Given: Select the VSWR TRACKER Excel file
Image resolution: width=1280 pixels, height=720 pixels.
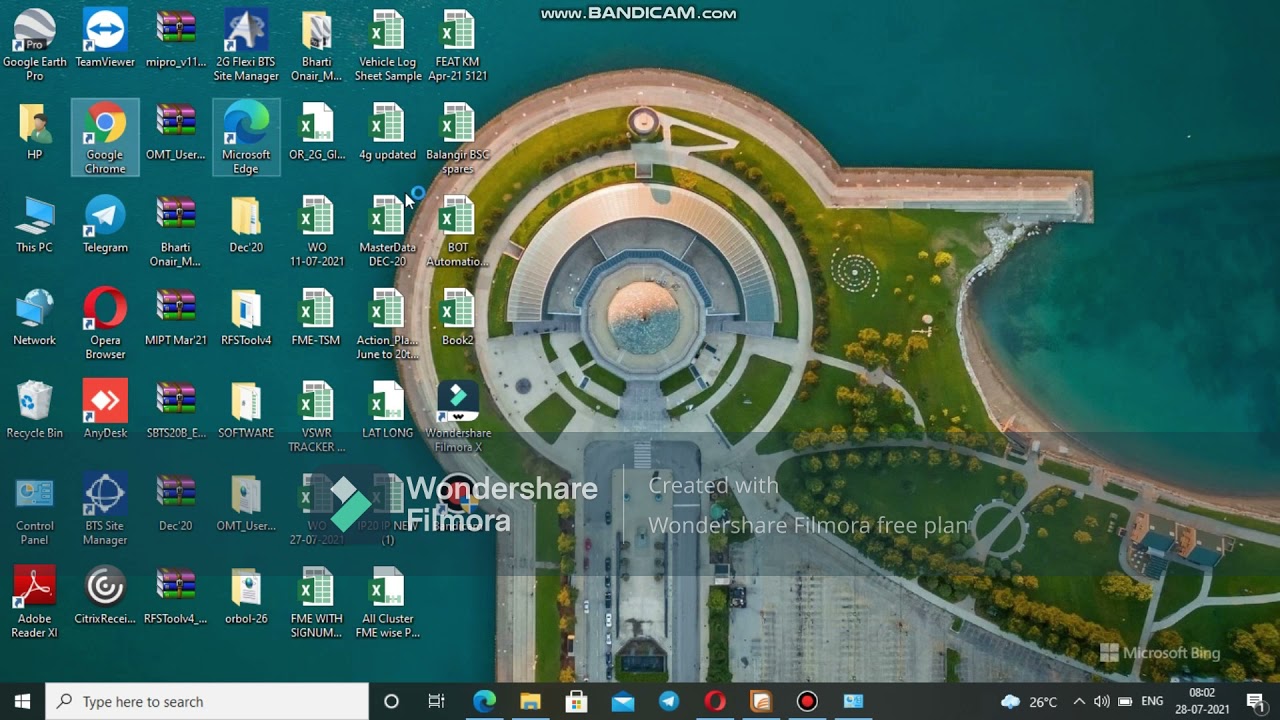Looking at the screenshot, I should (x=316, y=417).
